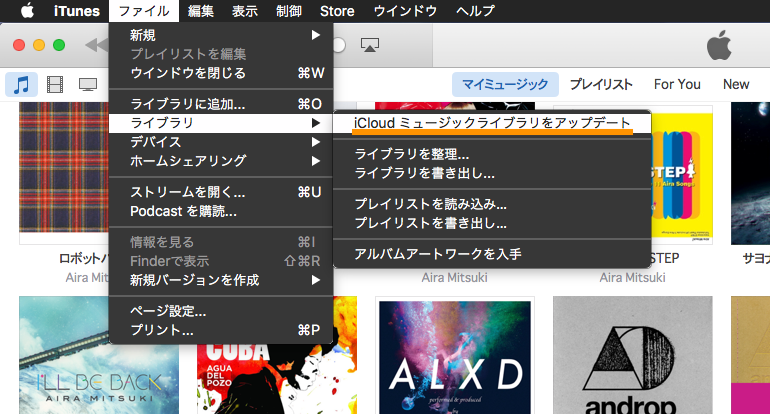Choose ウインドウを閉じる
The width and height of the screenshot is (770, 414).
[x=221, y=73]
